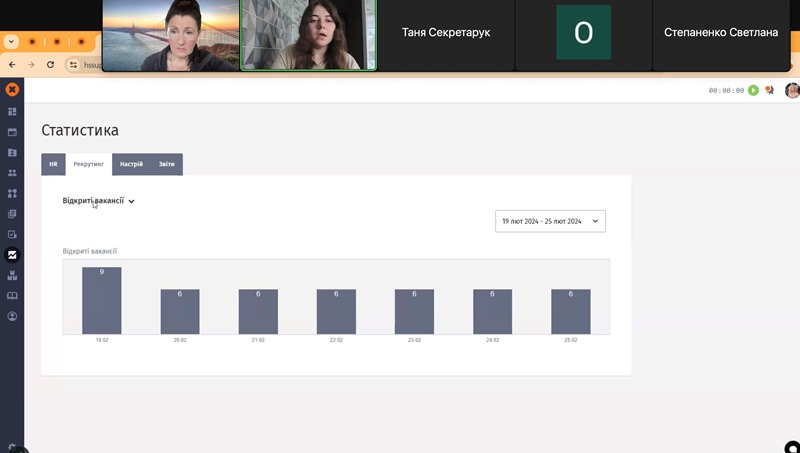Image resolution: width=800 pixels, height=453 pixels.
Task: Open the contact folder icon in sidebar
Action: click(12, 153)
